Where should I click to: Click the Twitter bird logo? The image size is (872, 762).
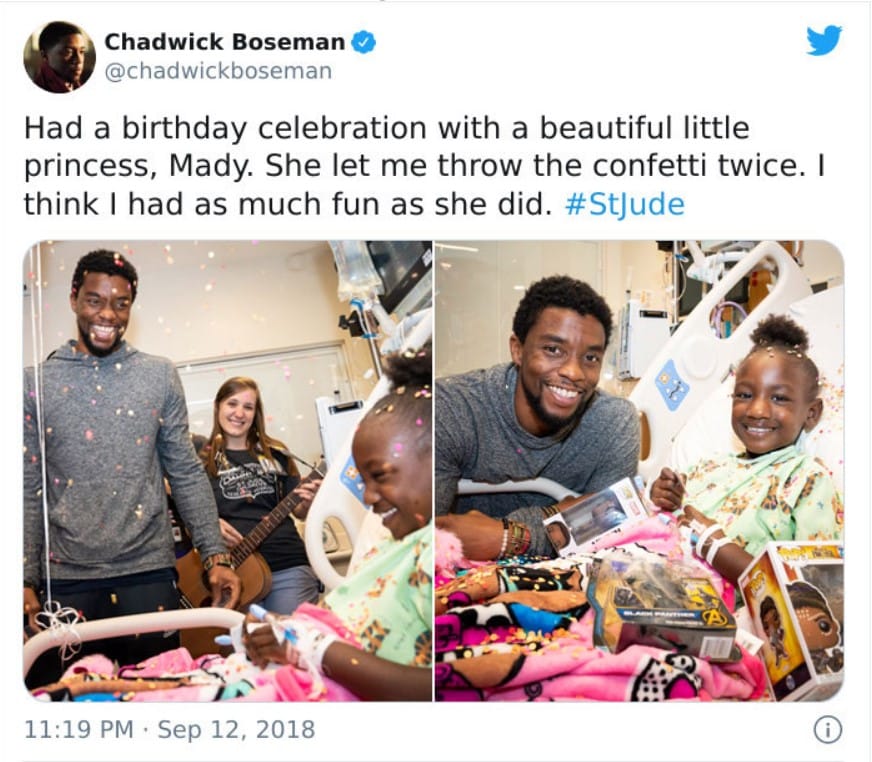pyautogui.click(x=824, y=40)
